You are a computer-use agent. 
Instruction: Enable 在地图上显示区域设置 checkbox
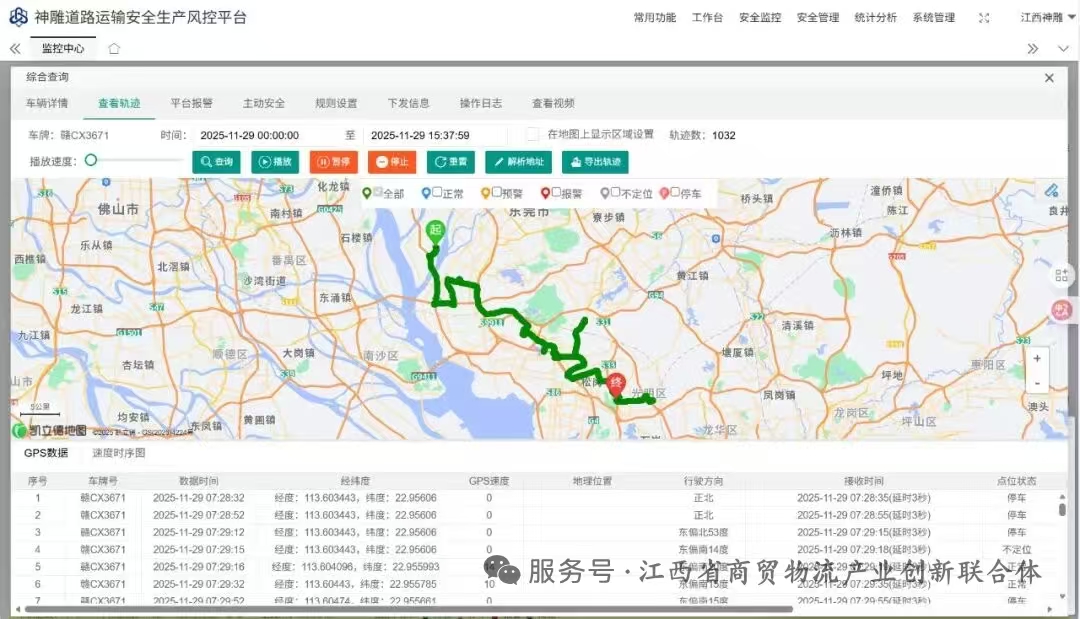coord(532,133)
